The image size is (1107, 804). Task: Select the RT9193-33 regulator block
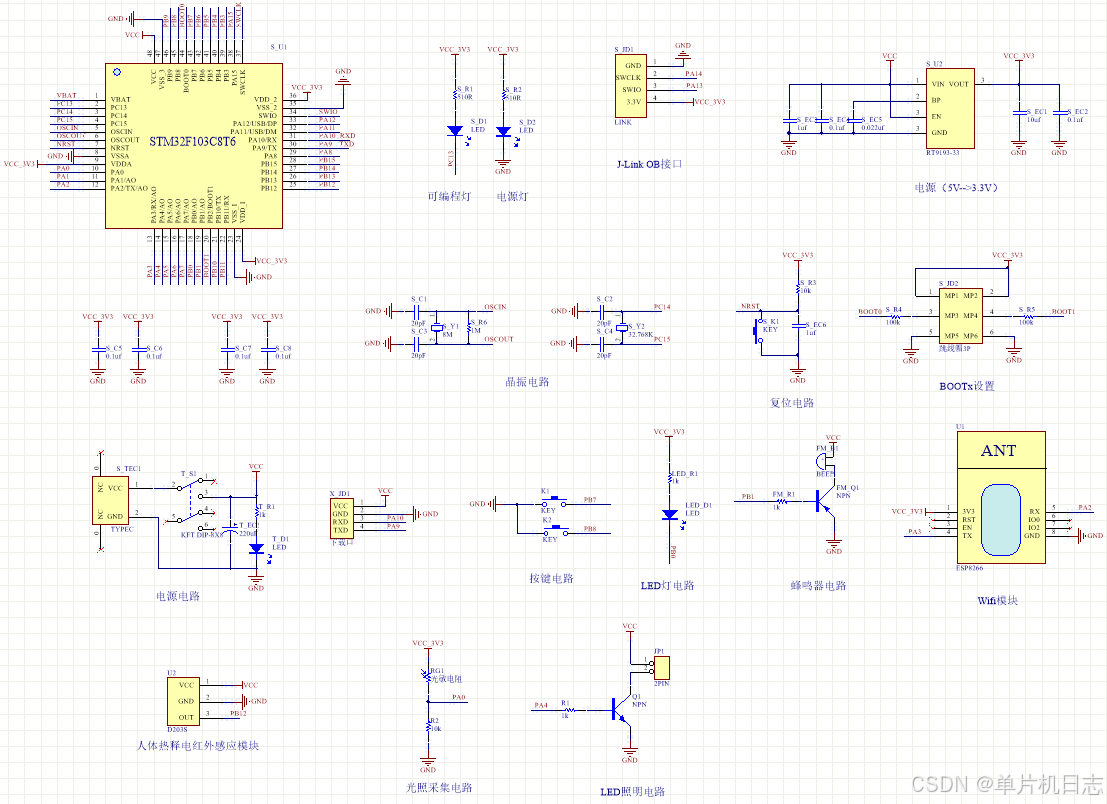click(x=950, y=108)
